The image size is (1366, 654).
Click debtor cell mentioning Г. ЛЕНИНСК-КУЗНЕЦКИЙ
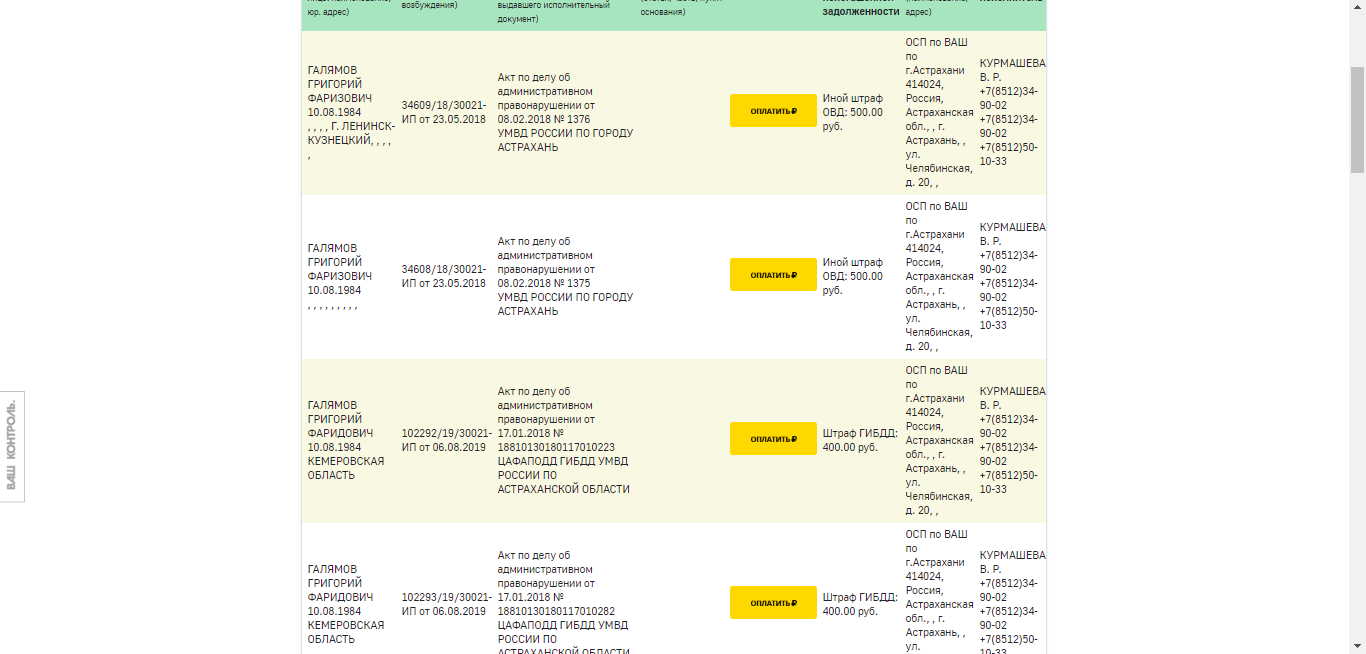point(351,112)
